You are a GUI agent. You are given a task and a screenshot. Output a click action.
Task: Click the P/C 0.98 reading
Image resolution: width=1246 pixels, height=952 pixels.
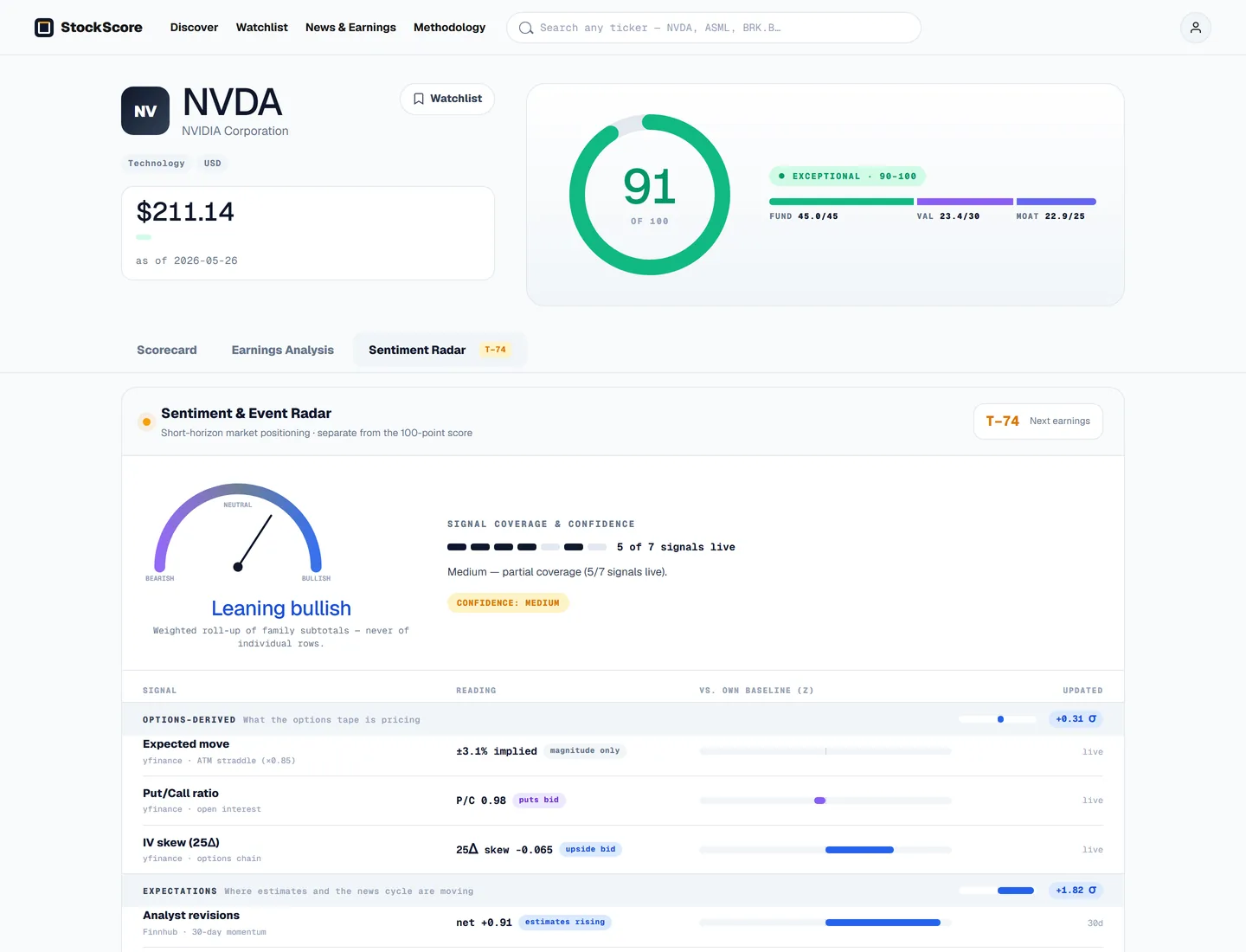(481, 801)
